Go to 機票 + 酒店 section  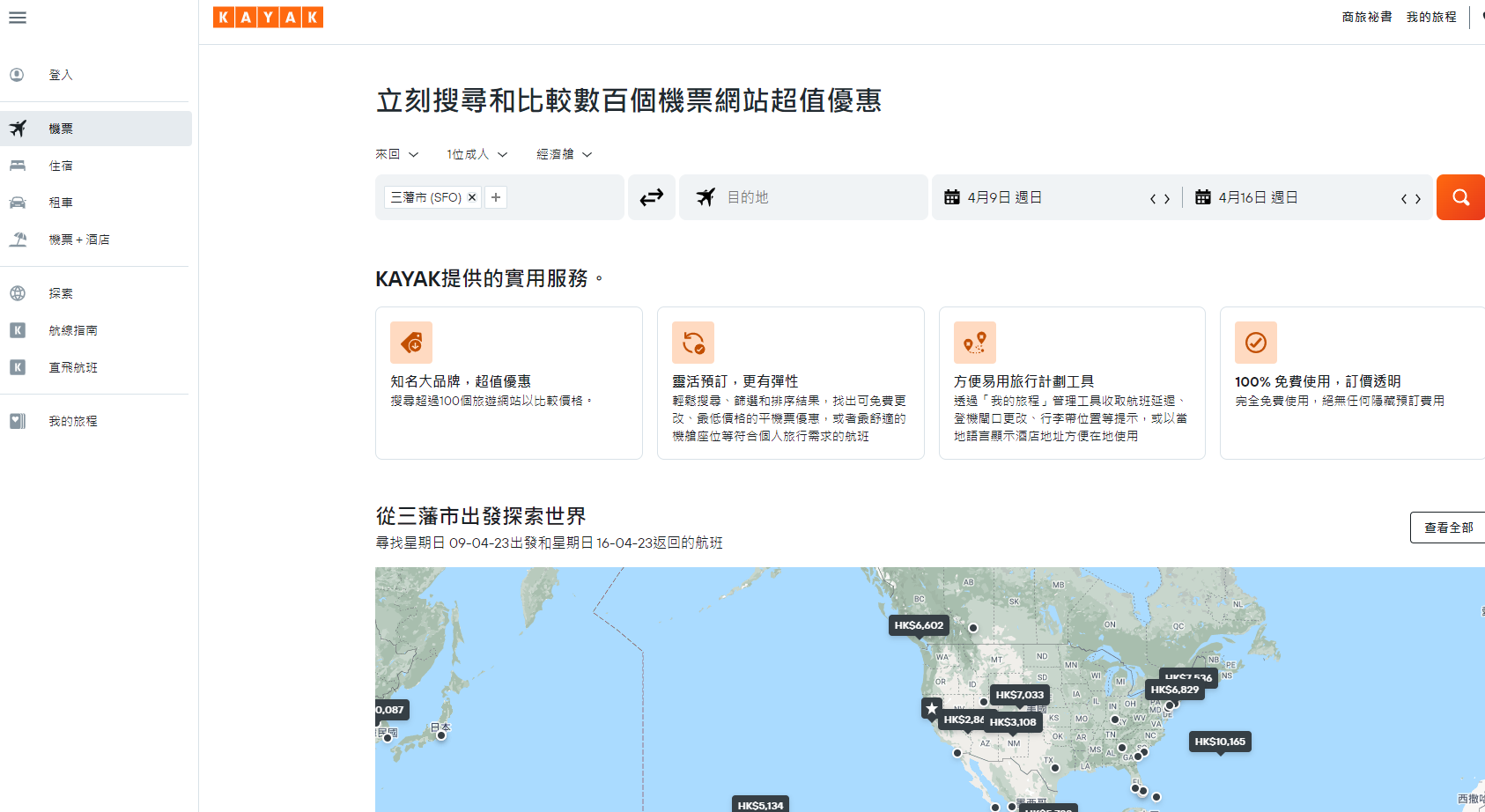coord(78,240)
